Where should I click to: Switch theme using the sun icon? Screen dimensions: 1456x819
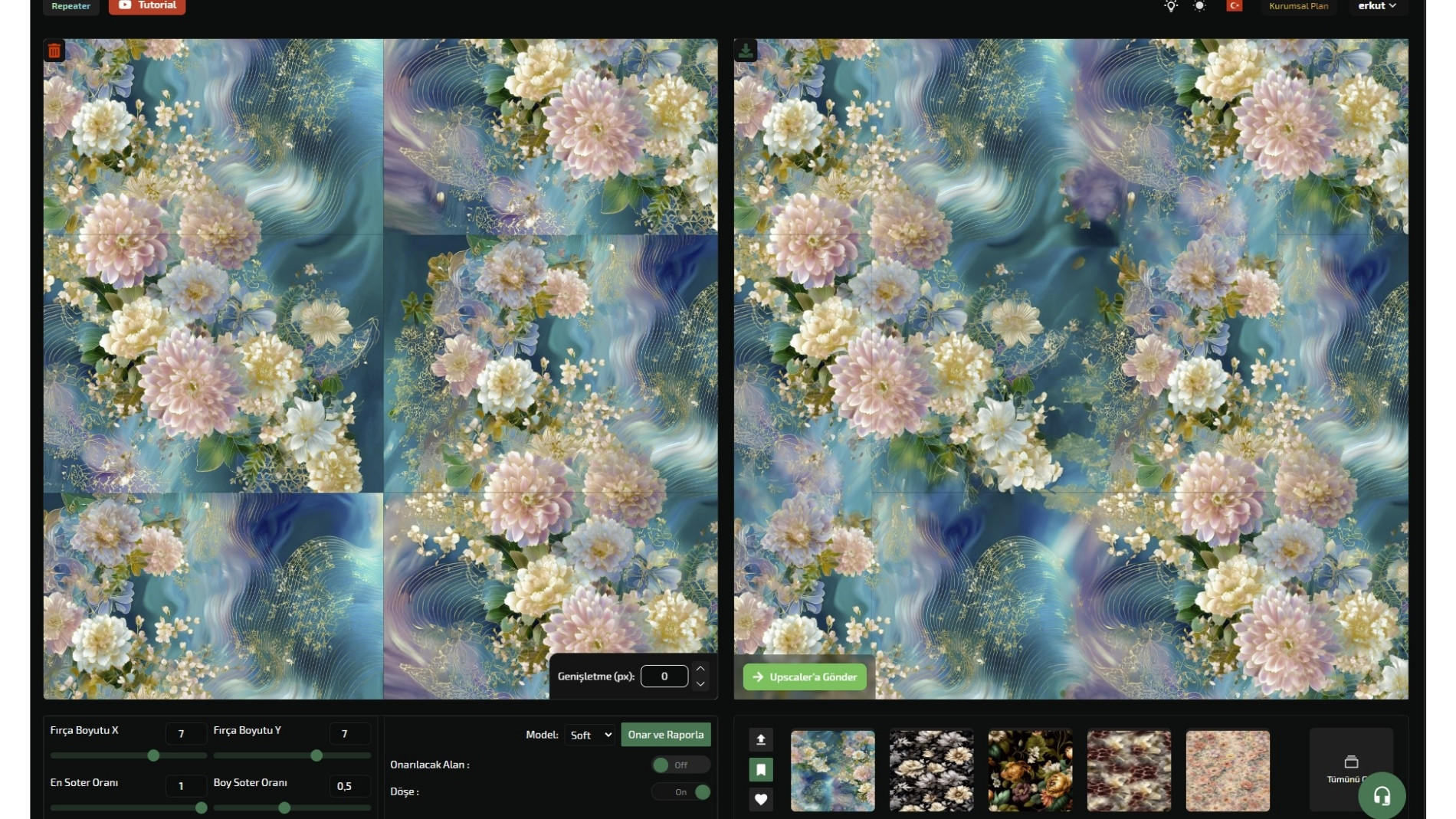(x=1199, y=6)
